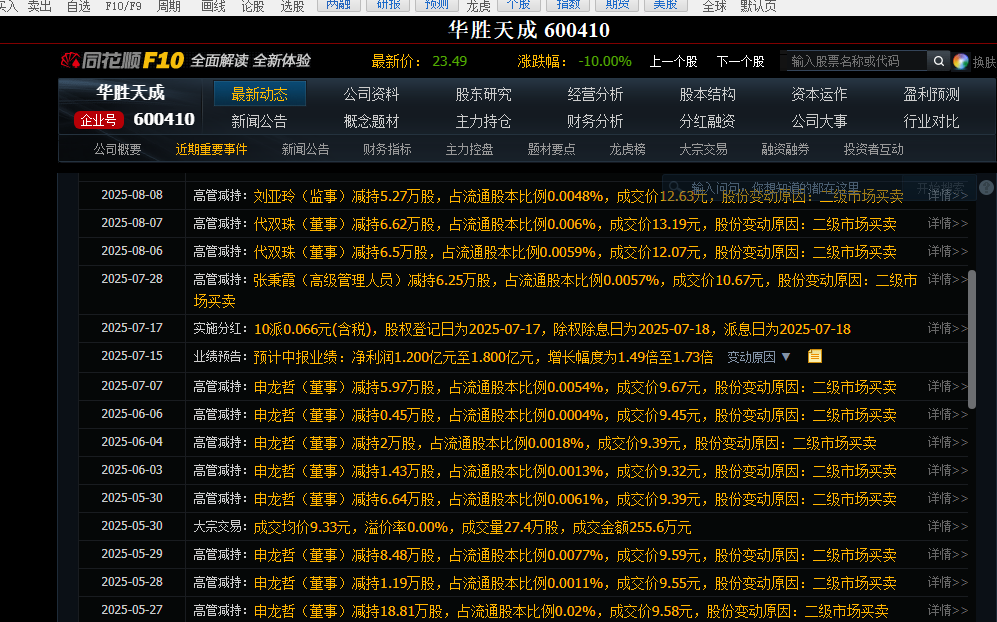Image resolution: width=997 pixels, height=622 pixels.
Task: Click the F10/F9 item in the top toolbar
Action: coord(123,7)
